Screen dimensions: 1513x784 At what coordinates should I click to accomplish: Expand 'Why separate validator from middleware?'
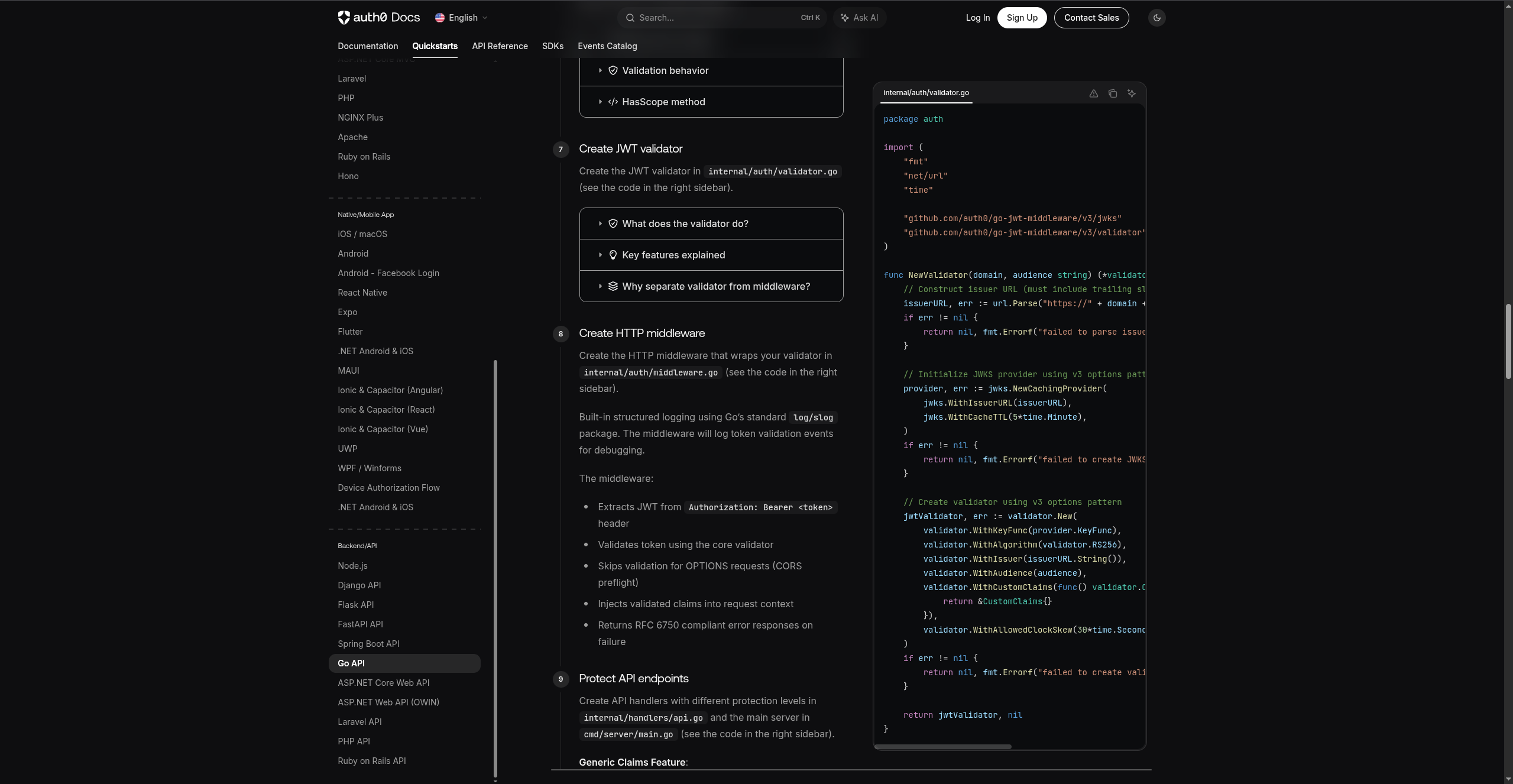[x=711, y=286]
